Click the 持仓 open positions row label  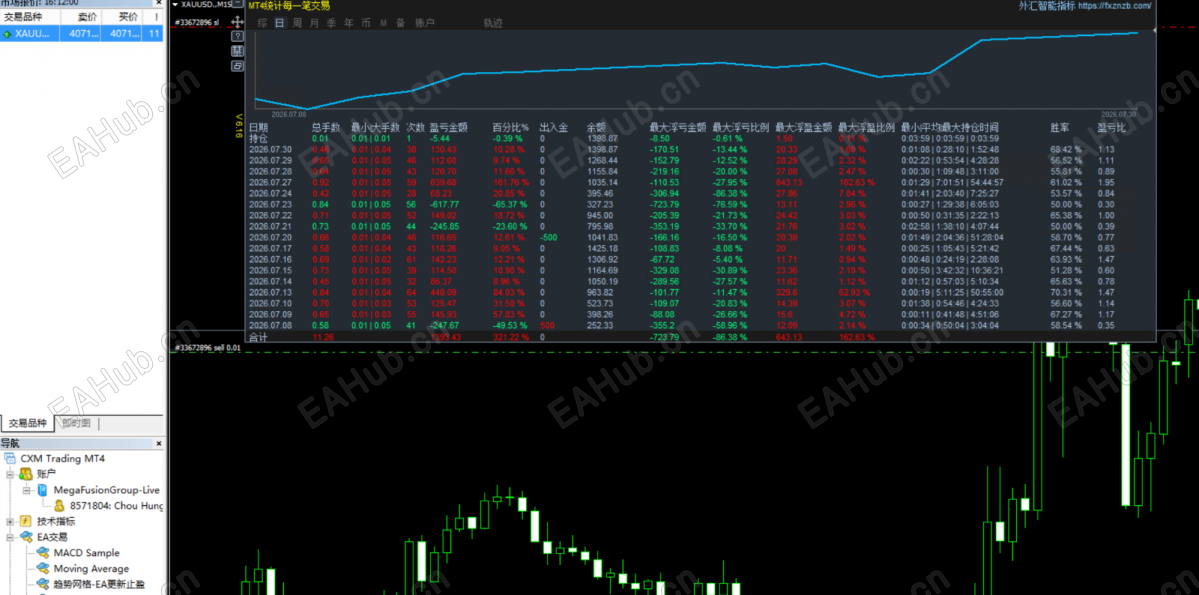pos(258,138)
